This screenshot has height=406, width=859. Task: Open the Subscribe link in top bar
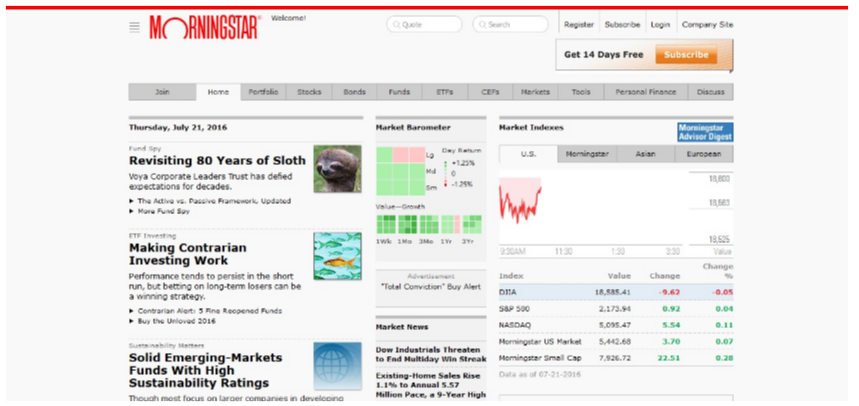click(x=622, y=25)
